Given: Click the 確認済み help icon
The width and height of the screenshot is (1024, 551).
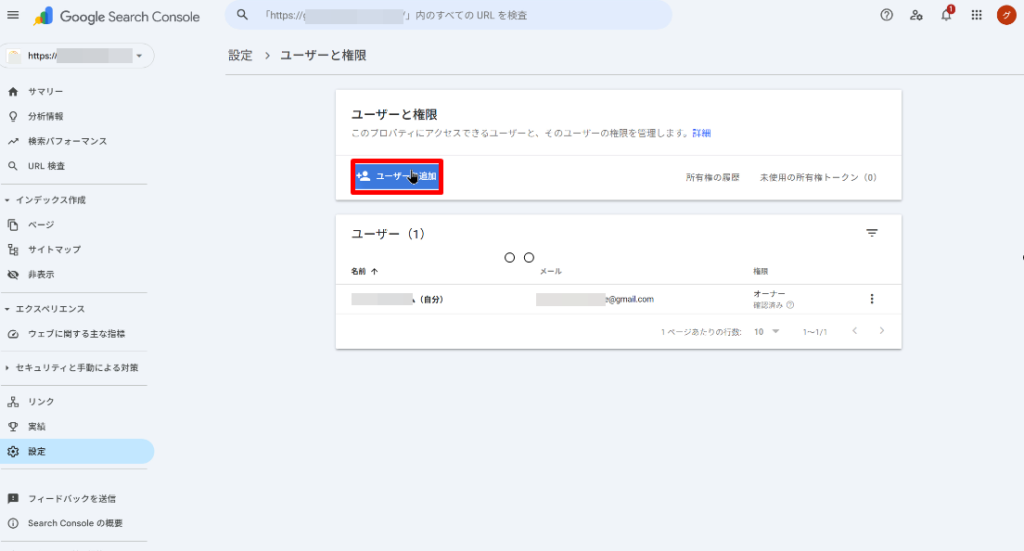Looking at the screenshot, I should 790,305.
